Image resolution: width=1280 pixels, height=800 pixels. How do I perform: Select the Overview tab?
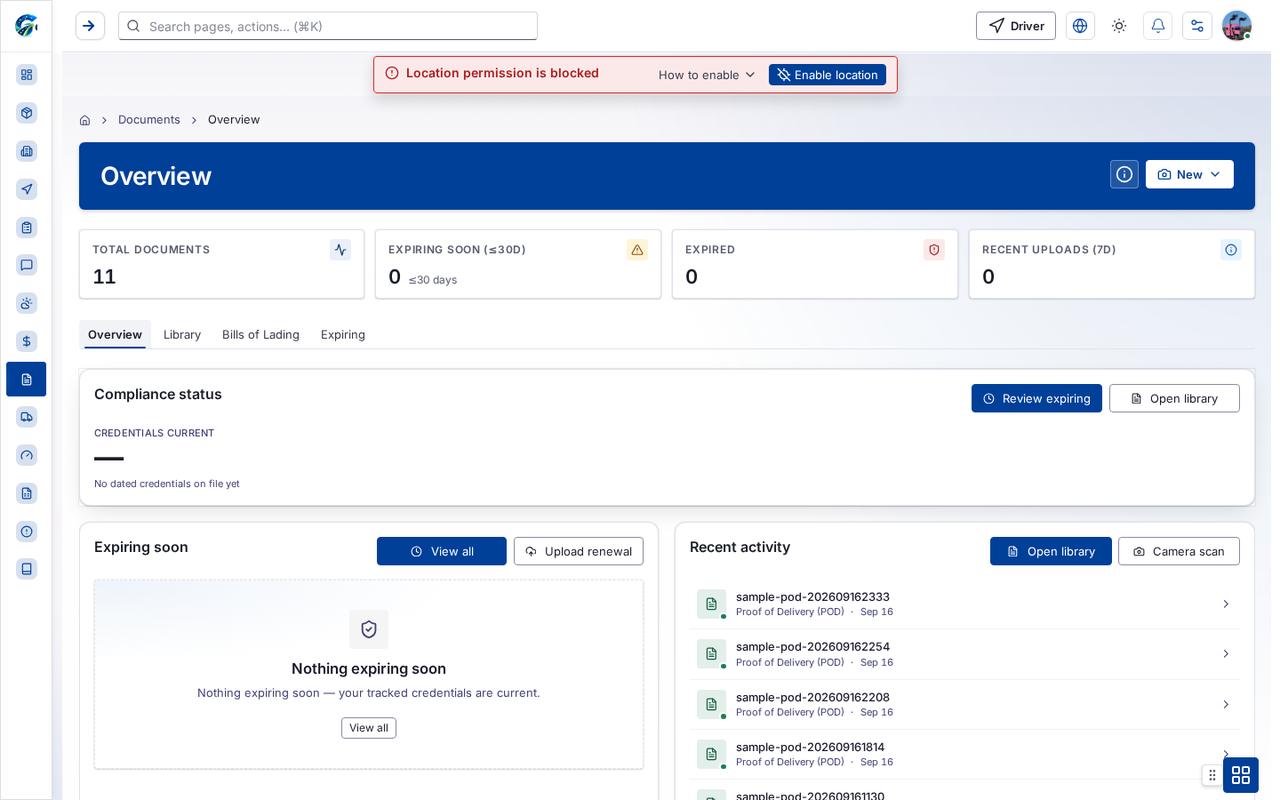(x=115, y=335)
